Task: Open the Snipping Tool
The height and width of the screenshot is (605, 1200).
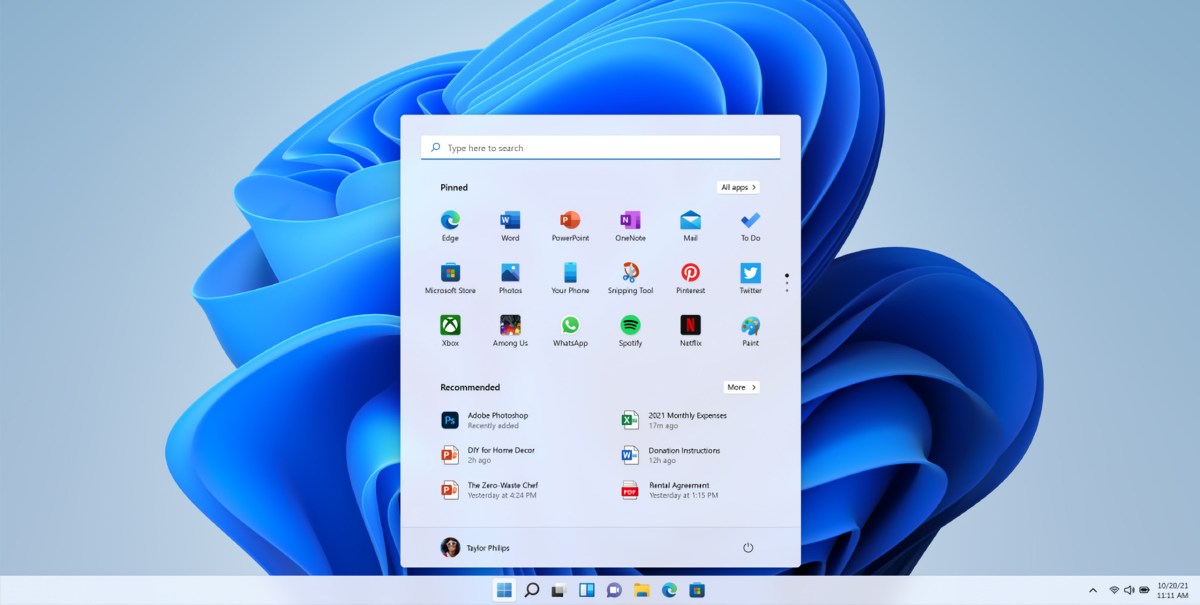Action: tap(629, 274)
